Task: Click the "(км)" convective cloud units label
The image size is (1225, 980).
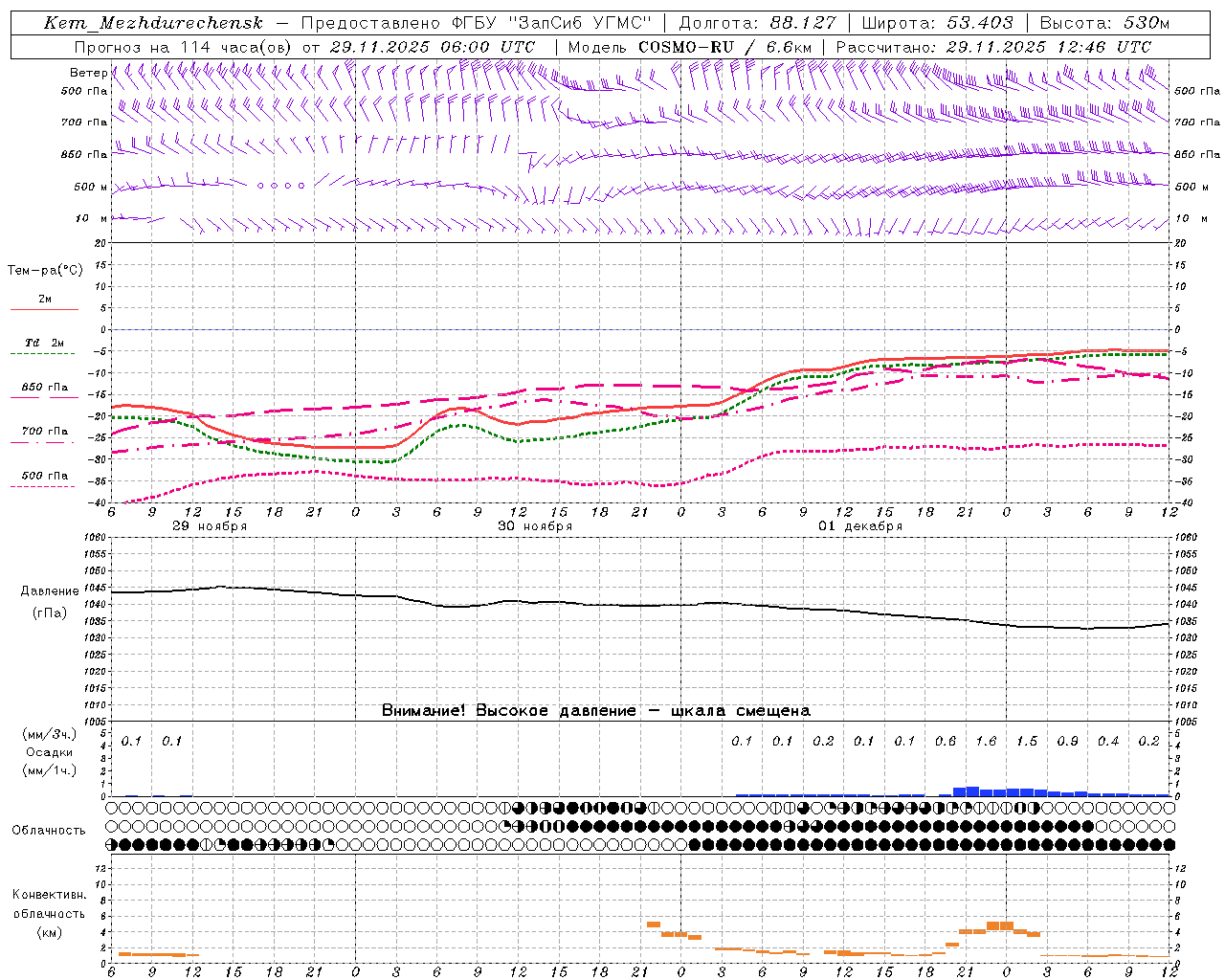Action: tap(49, 932)
